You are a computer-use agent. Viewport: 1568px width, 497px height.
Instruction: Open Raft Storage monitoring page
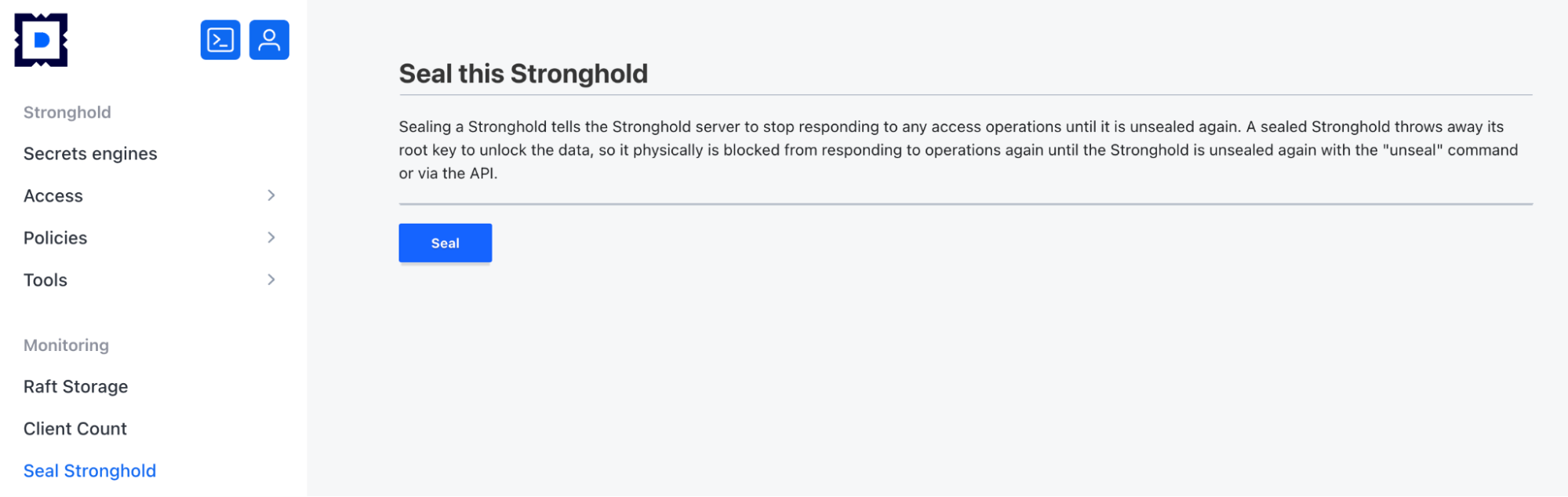tap(75, 386)
